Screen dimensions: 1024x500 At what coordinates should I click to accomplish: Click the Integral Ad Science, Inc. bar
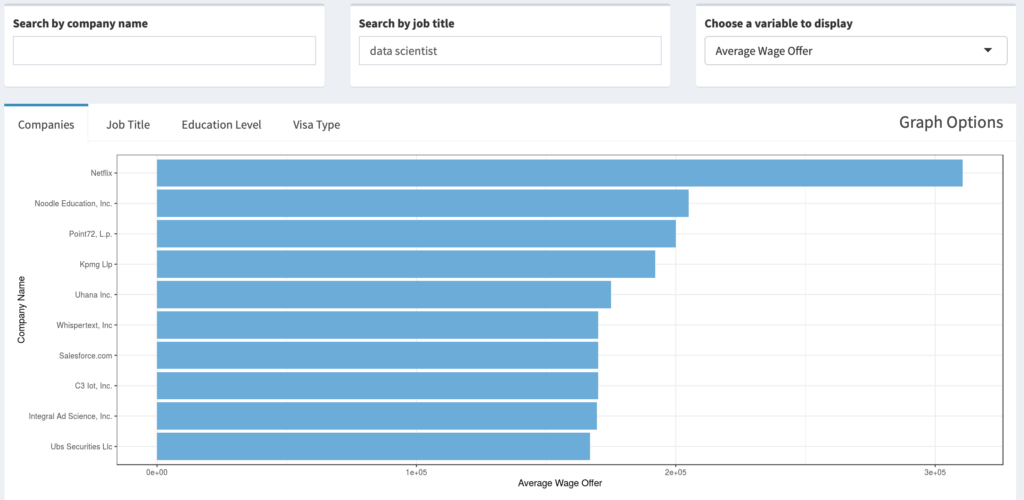(377, 416)
